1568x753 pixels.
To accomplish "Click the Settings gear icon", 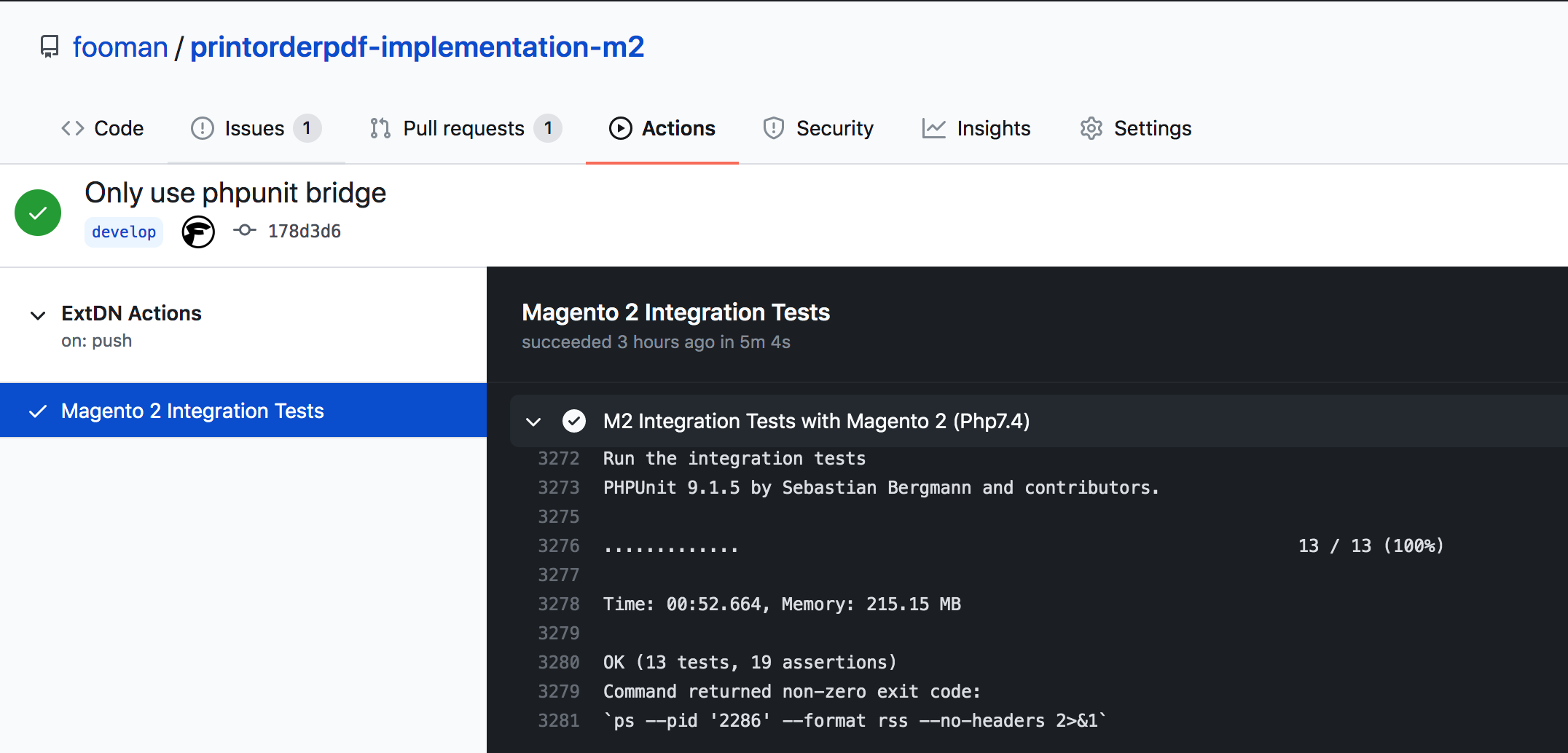I will 1091,128.
